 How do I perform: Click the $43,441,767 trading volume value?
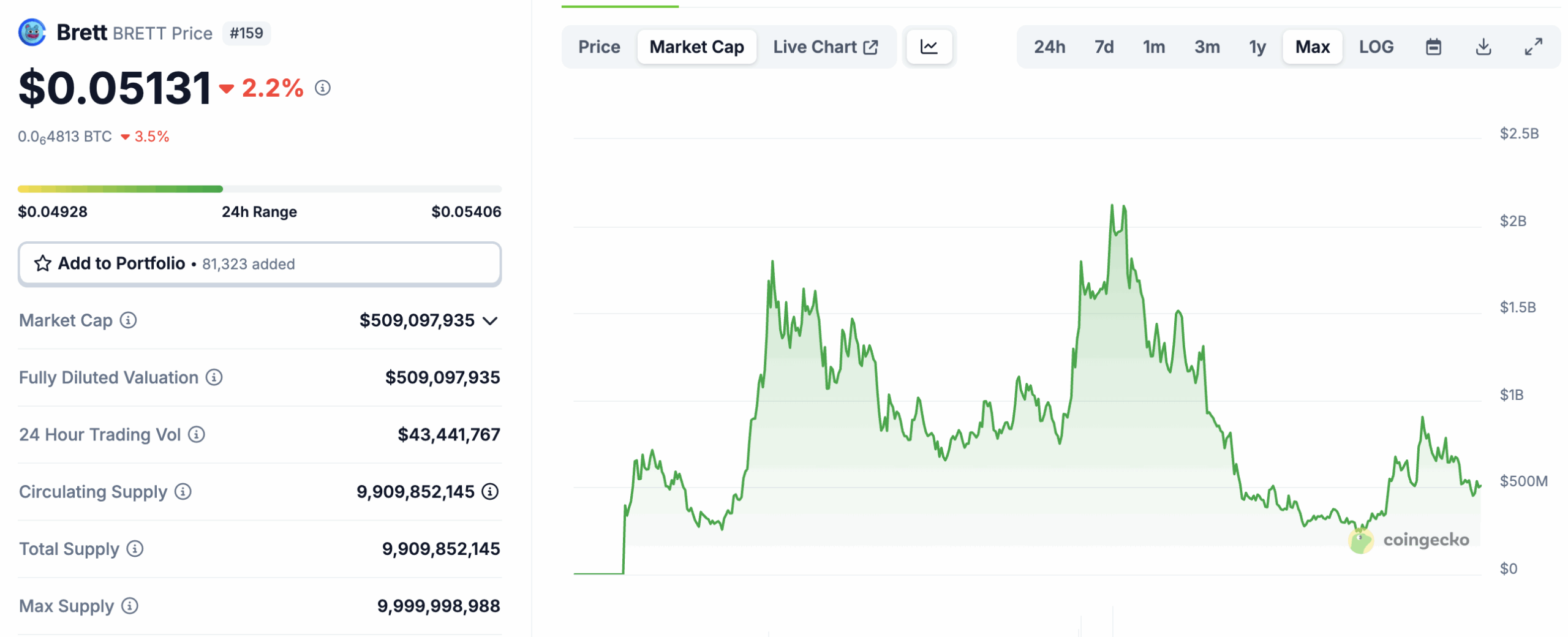click(449, 435)
